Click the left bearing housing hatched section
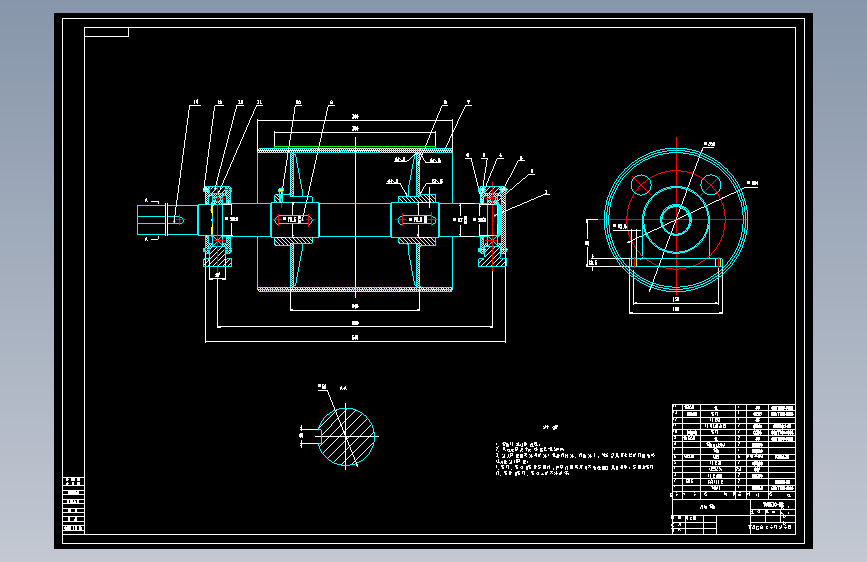The image size is (867, 562). [217, 257]
